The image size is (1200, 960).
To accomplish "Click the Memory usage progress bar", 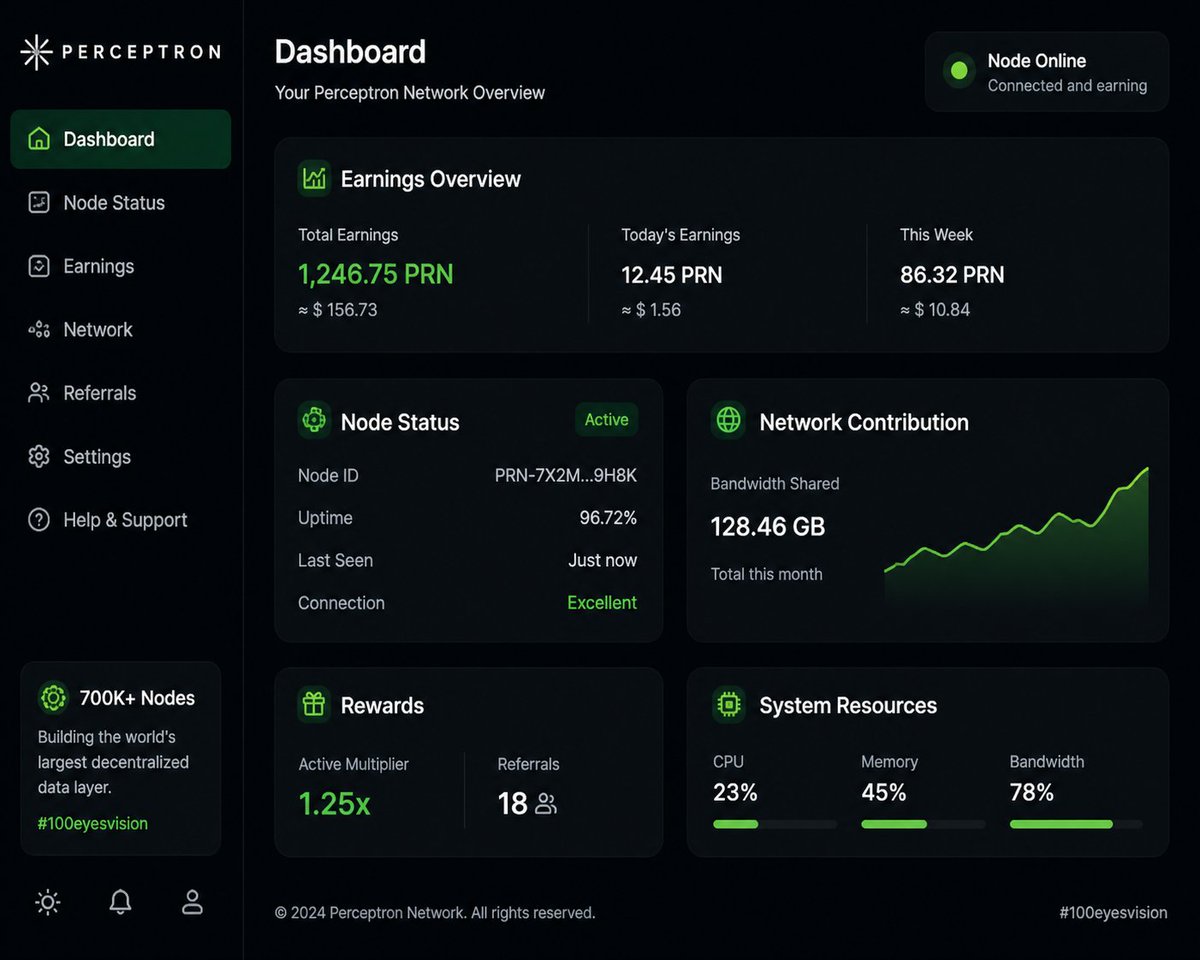I will click(923, 824).
